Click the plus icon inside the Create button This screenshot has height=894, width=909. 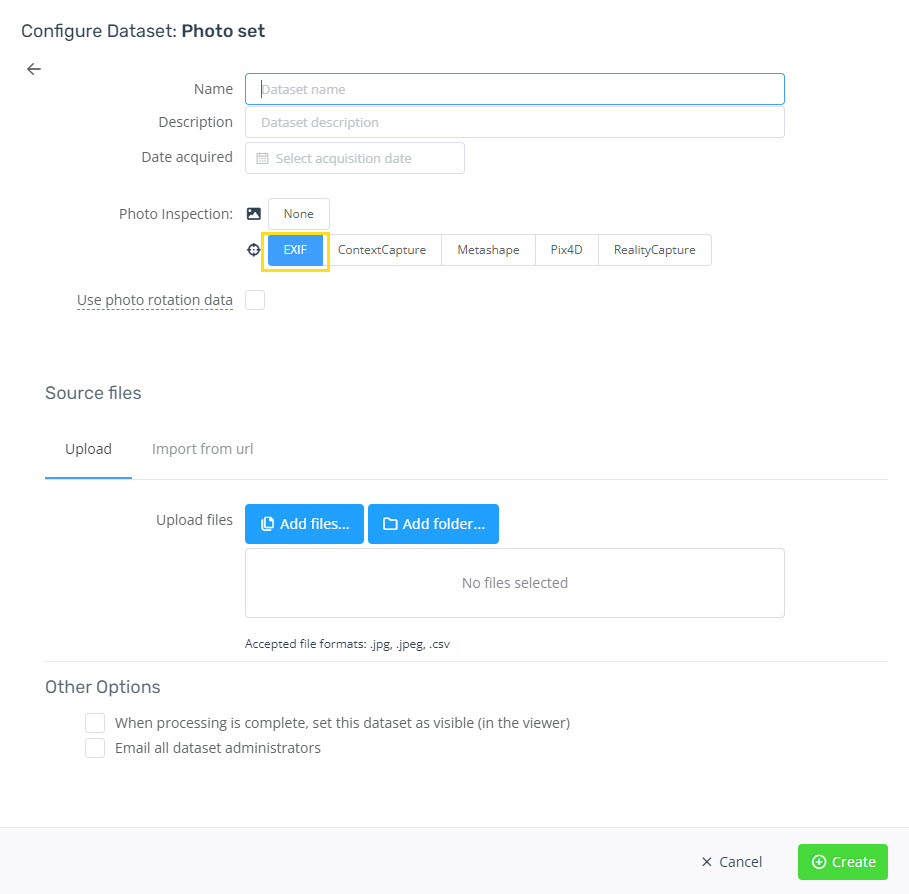tap(820, 861)
